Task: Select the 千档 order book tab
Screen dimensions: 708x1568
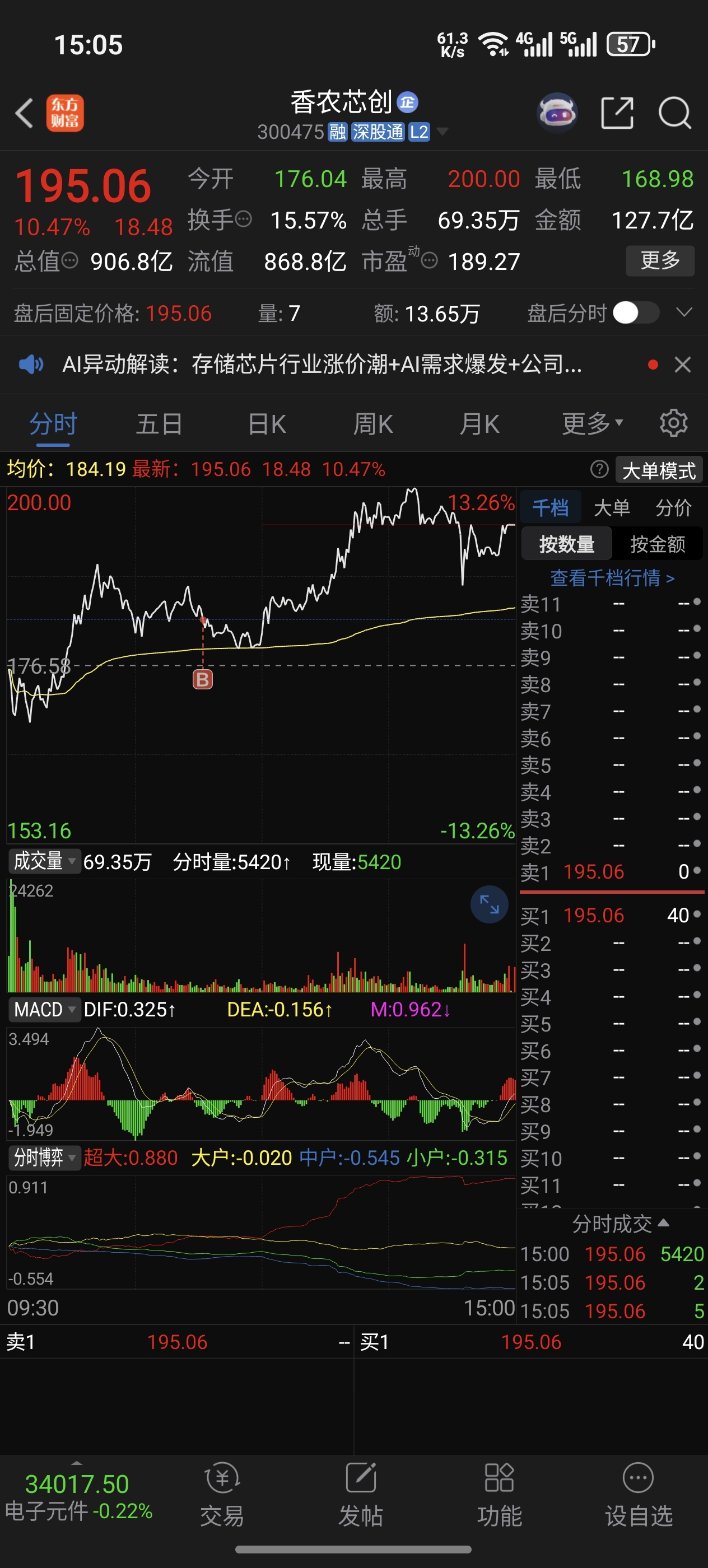Action: click(x=551, y=508)
